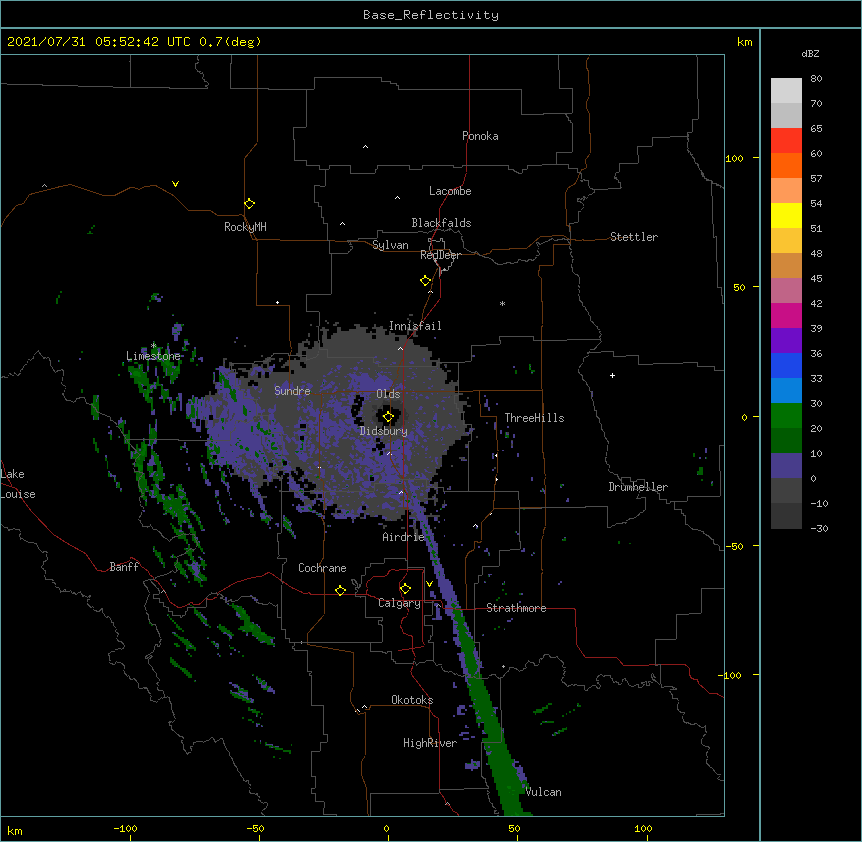Viewport: 862px width, 842px height.
Task: Pick the royal blue swatch between 33 and 36
Action: pyautogui.click(x=786, y=365)
